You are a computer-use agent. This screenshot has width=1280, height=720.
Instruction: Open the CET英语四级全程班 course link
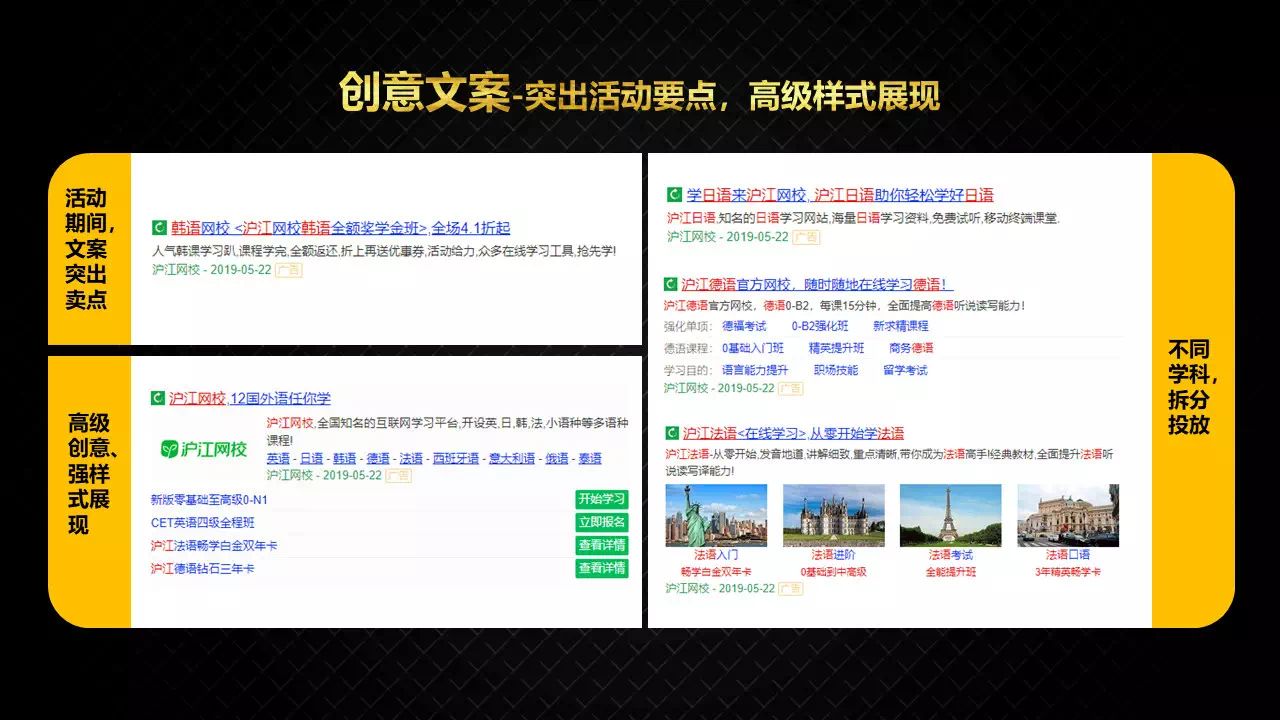[x=202, y=522]
